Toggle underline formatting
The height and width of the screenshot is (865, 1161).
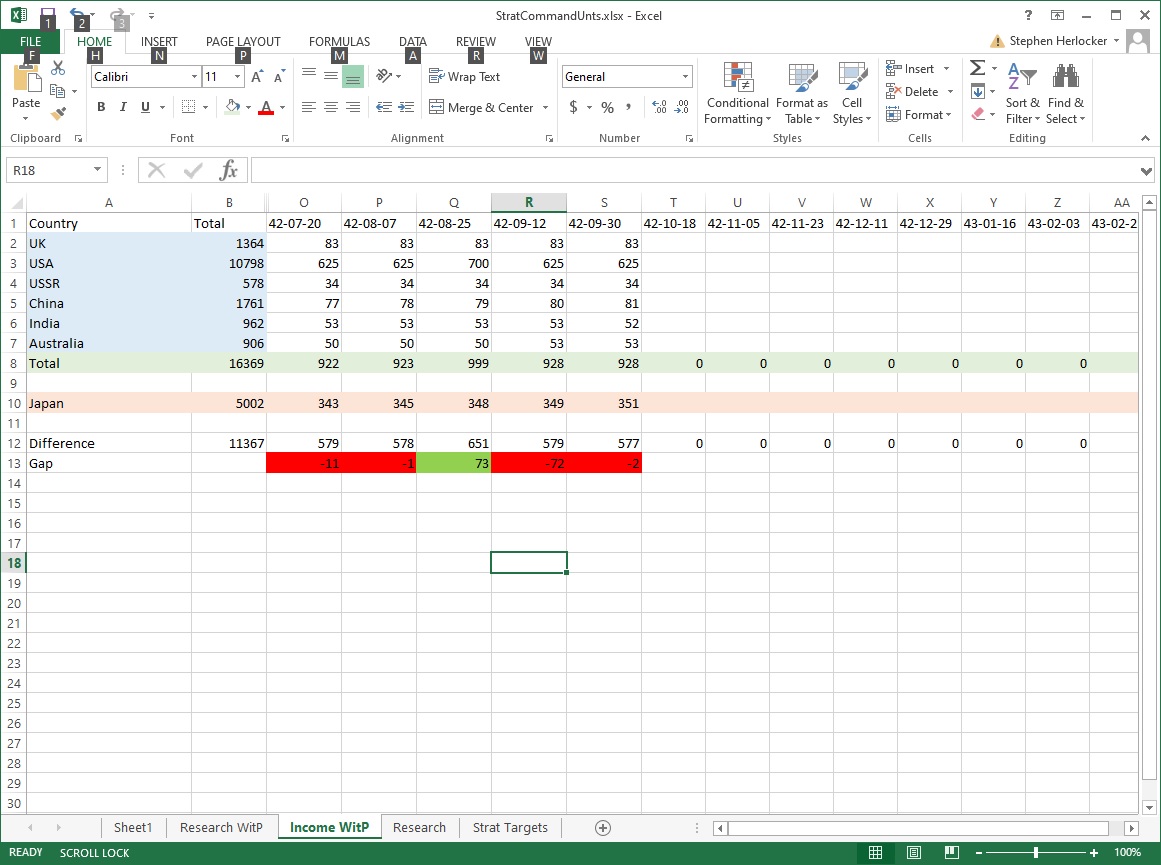tap(145, 107)
